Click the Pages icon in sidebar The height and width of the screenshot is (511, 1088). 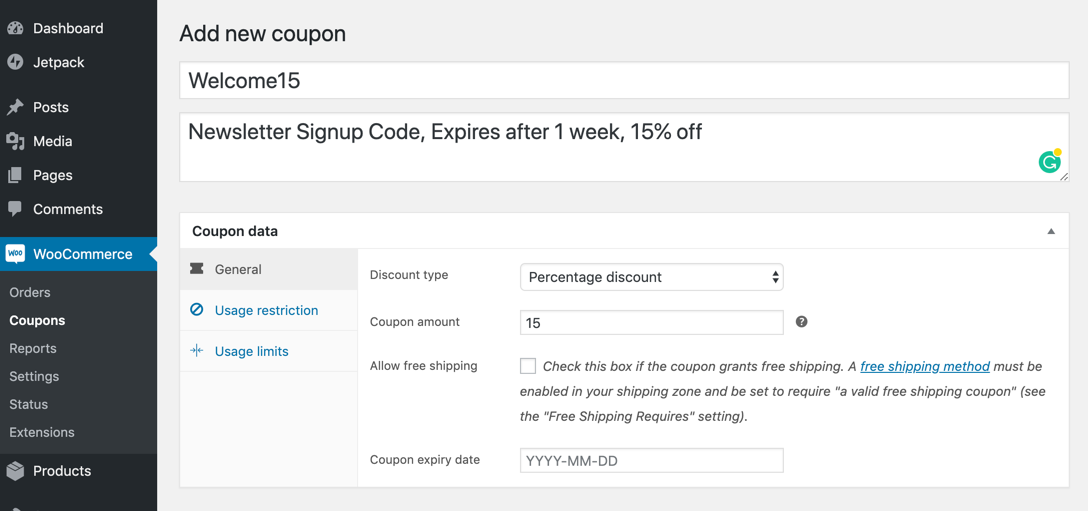15,176
